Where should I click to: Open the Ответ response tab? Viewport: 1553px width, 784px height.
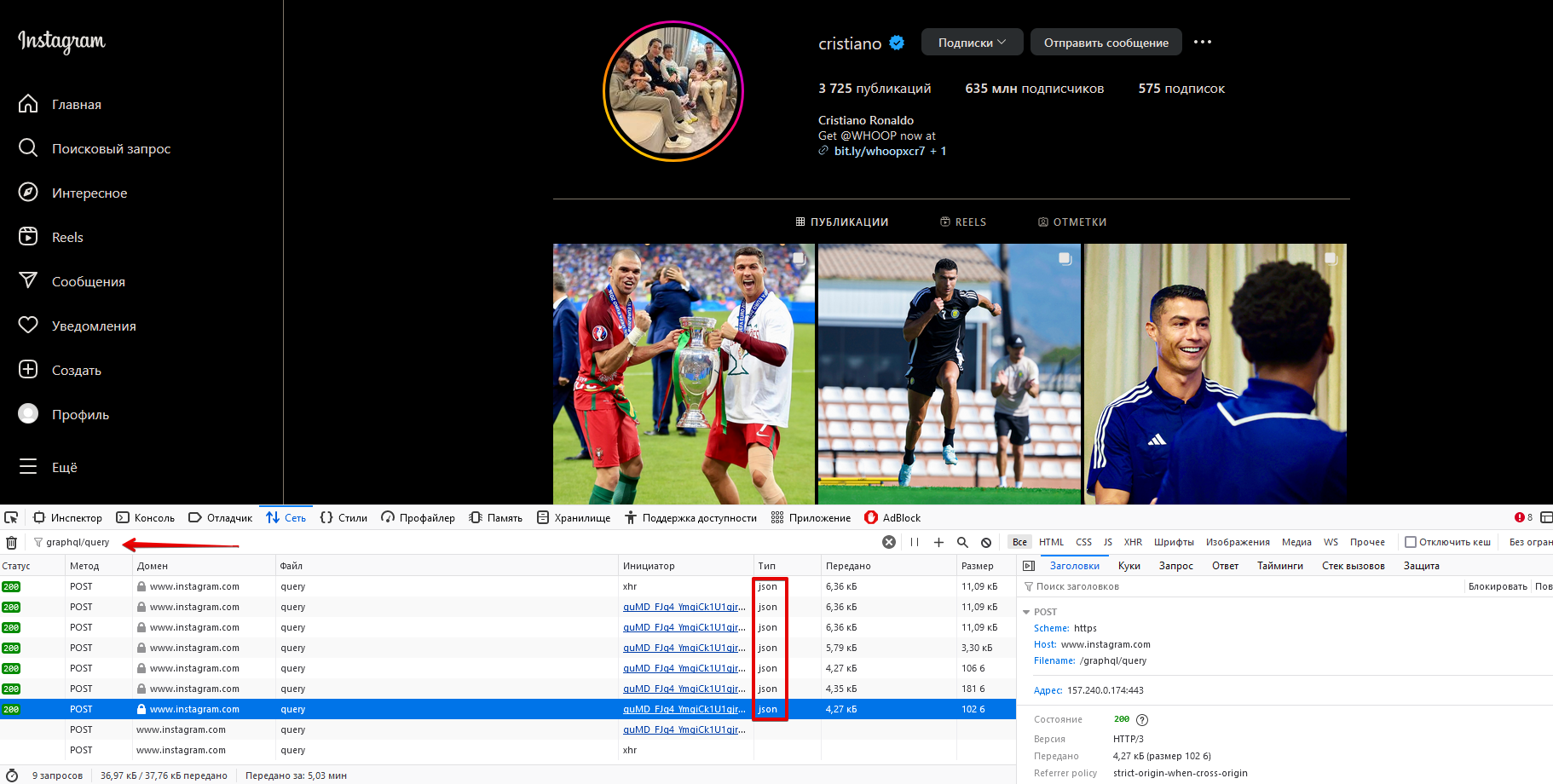tap(1225, 566)
